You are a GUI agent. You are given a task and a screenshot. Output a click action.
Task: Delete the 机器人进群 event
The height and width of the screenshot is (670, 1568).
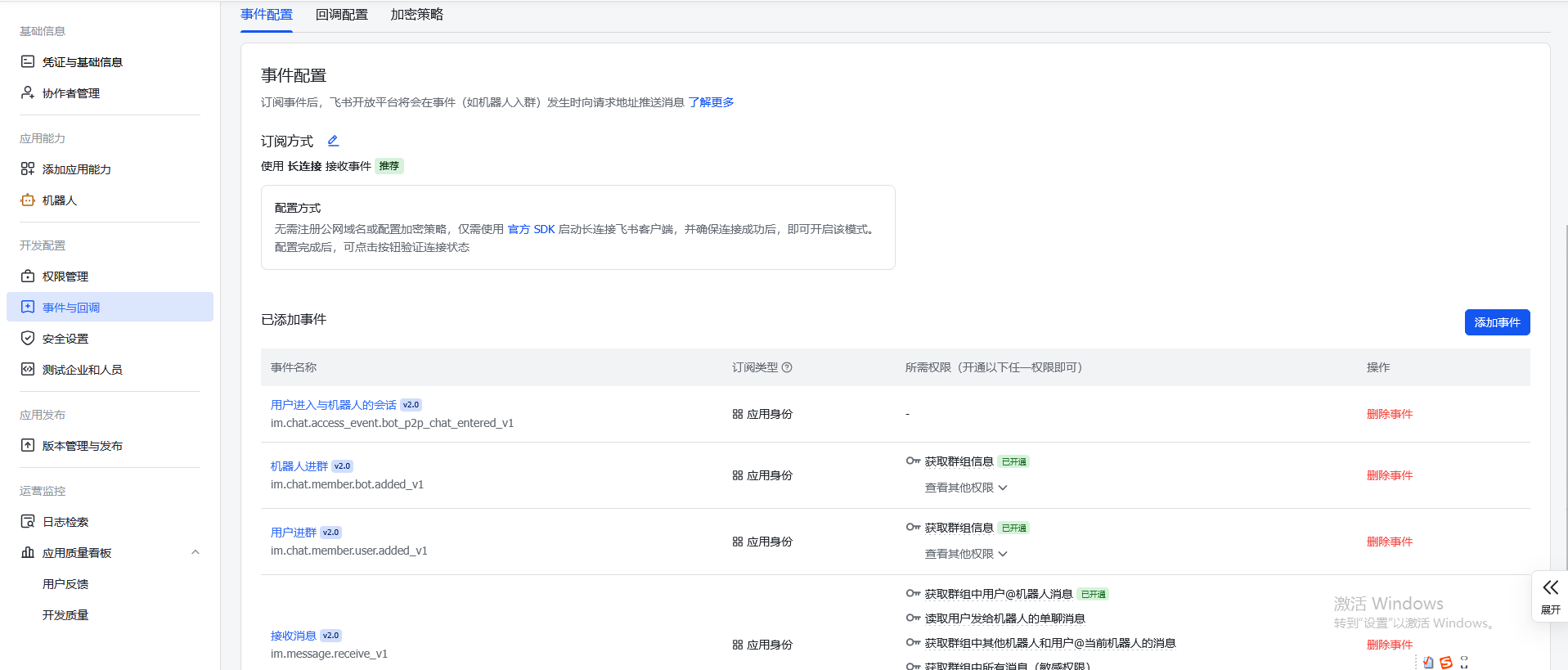[1390, 475]
